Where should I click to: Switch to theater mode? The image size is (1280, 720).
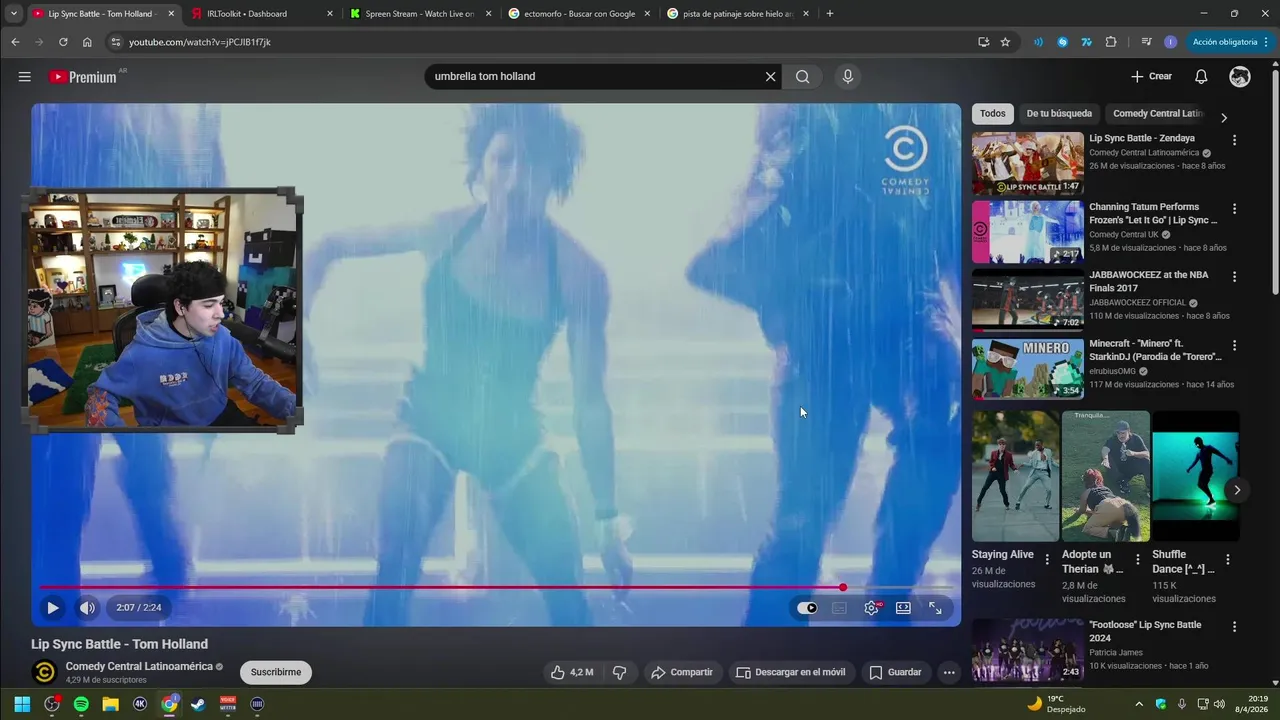coord(903,608)
